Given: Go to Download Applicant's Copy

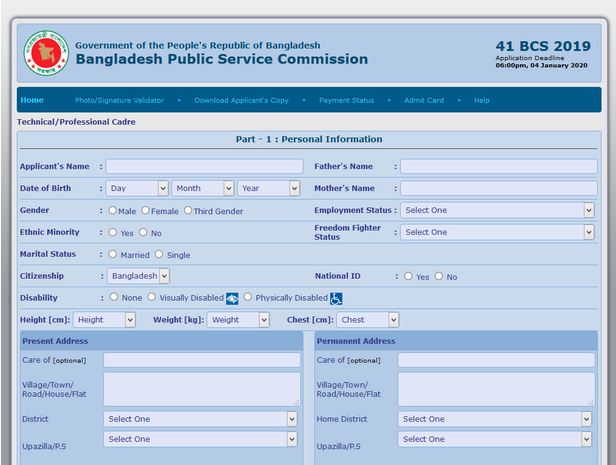Looking at the screenshot, I should [x=241, y=100].
